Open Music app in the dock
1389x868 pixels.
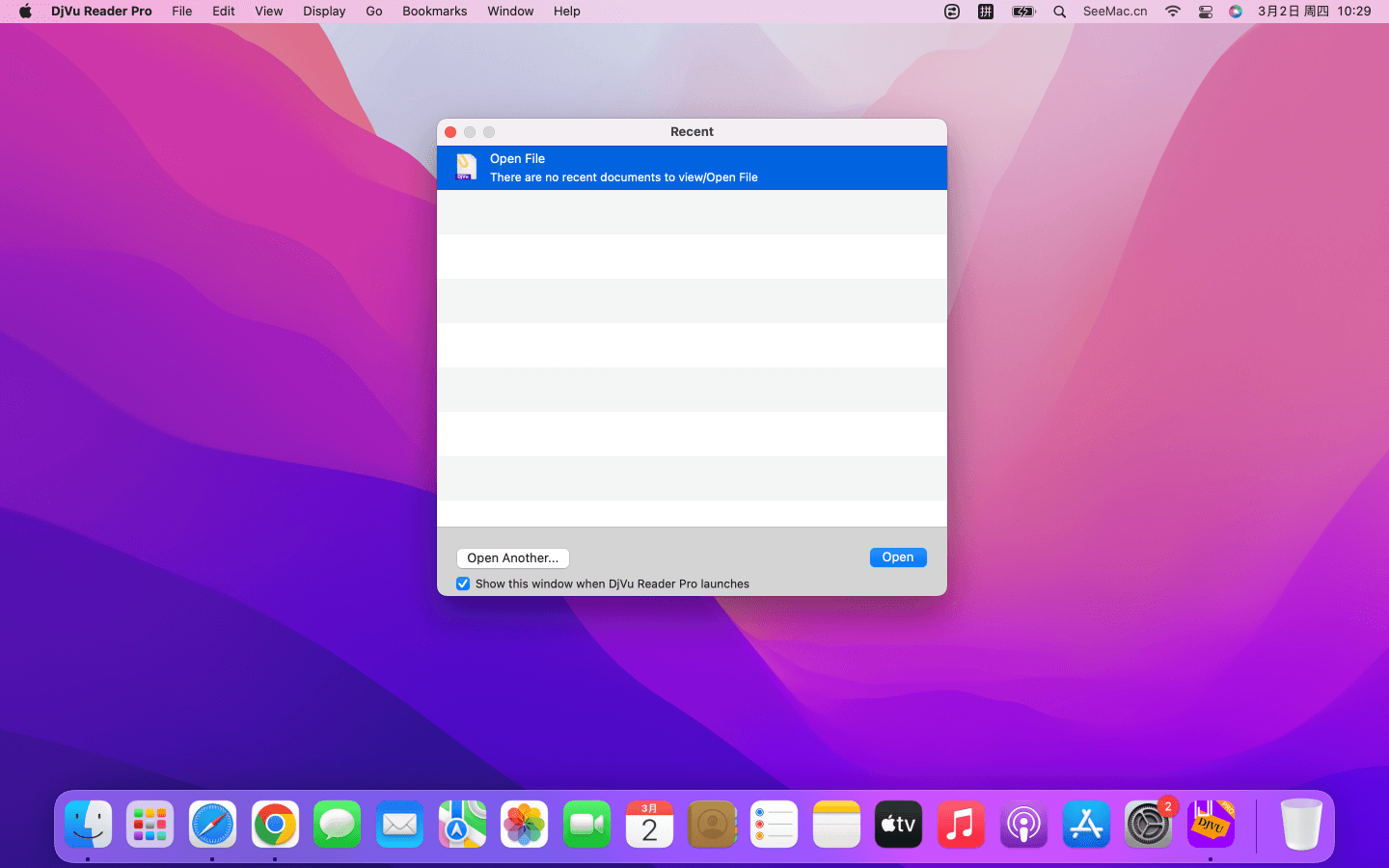click(x=961, y=825)
